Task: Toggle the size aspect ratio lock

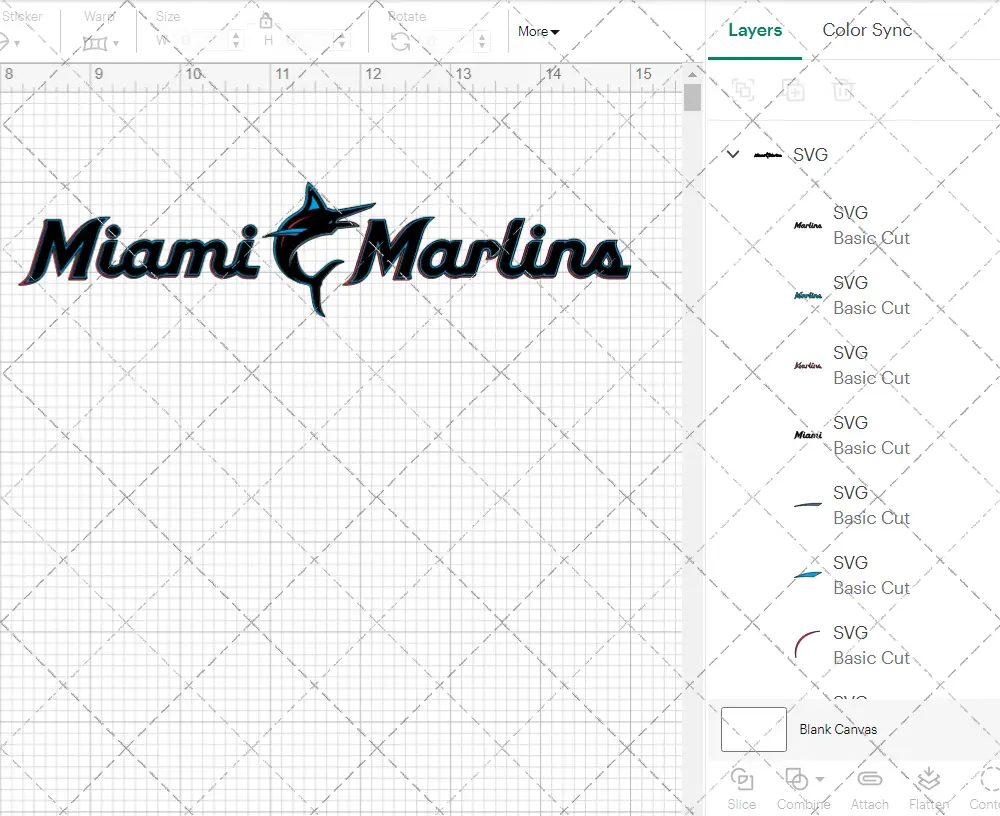Action: (x=266, y=22)
